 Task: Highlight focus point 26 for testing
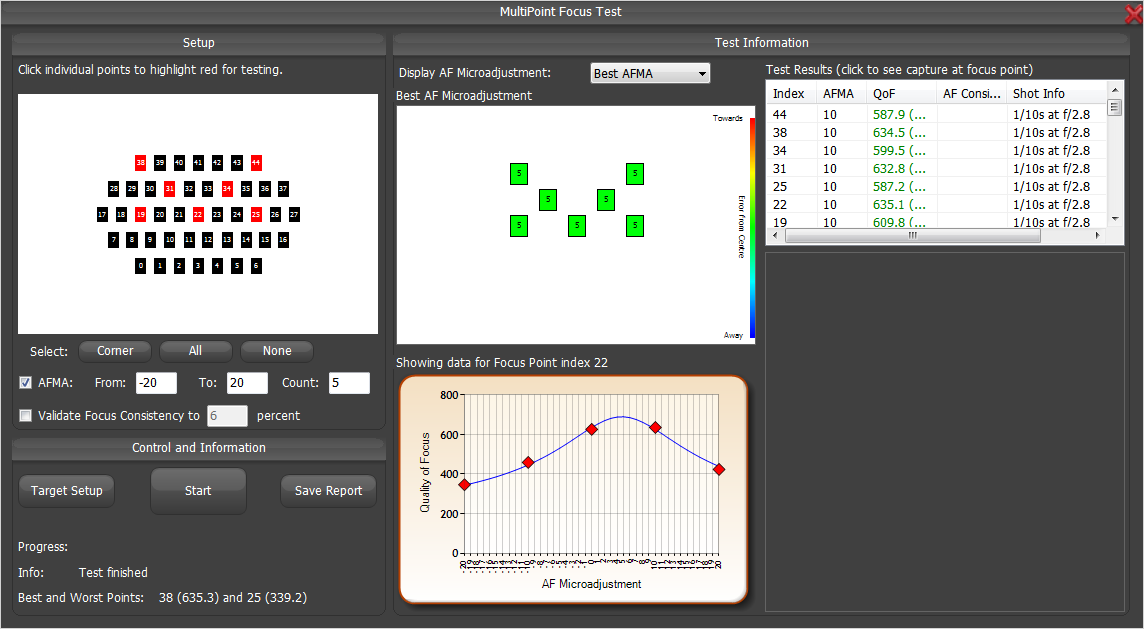[275, 215]
